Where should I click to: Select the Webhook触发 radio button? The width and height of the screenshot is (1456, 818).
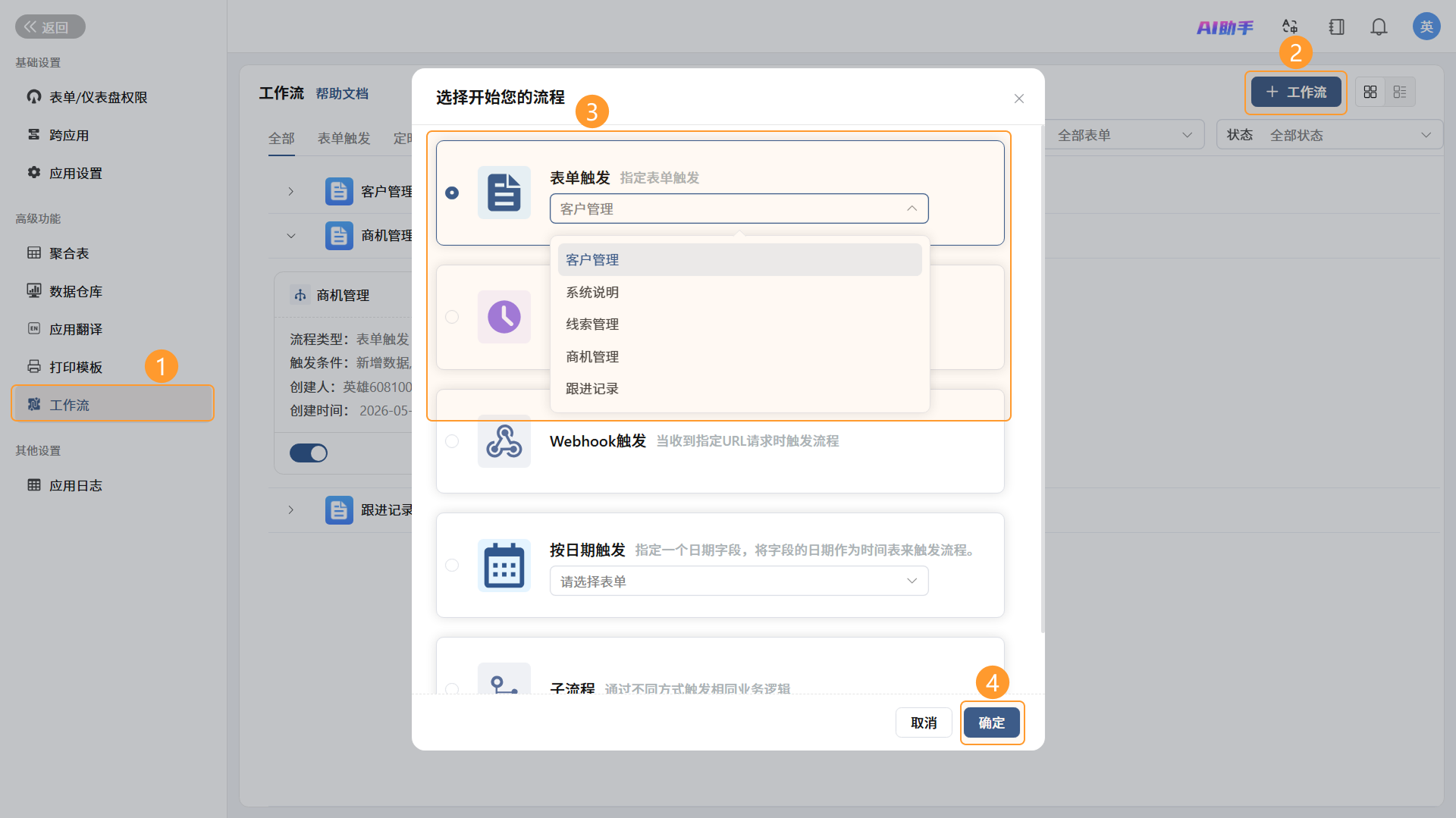[452, 441]
